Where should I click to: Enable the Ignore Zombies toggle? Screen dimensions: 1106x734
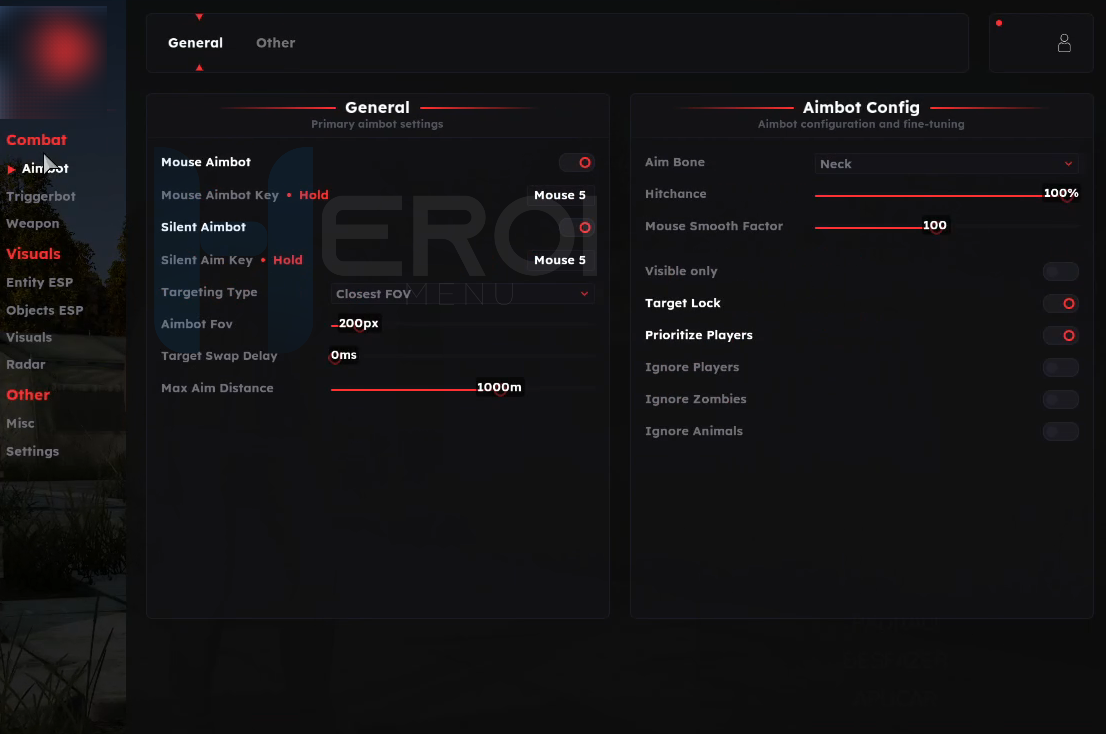coord(1060,399)
